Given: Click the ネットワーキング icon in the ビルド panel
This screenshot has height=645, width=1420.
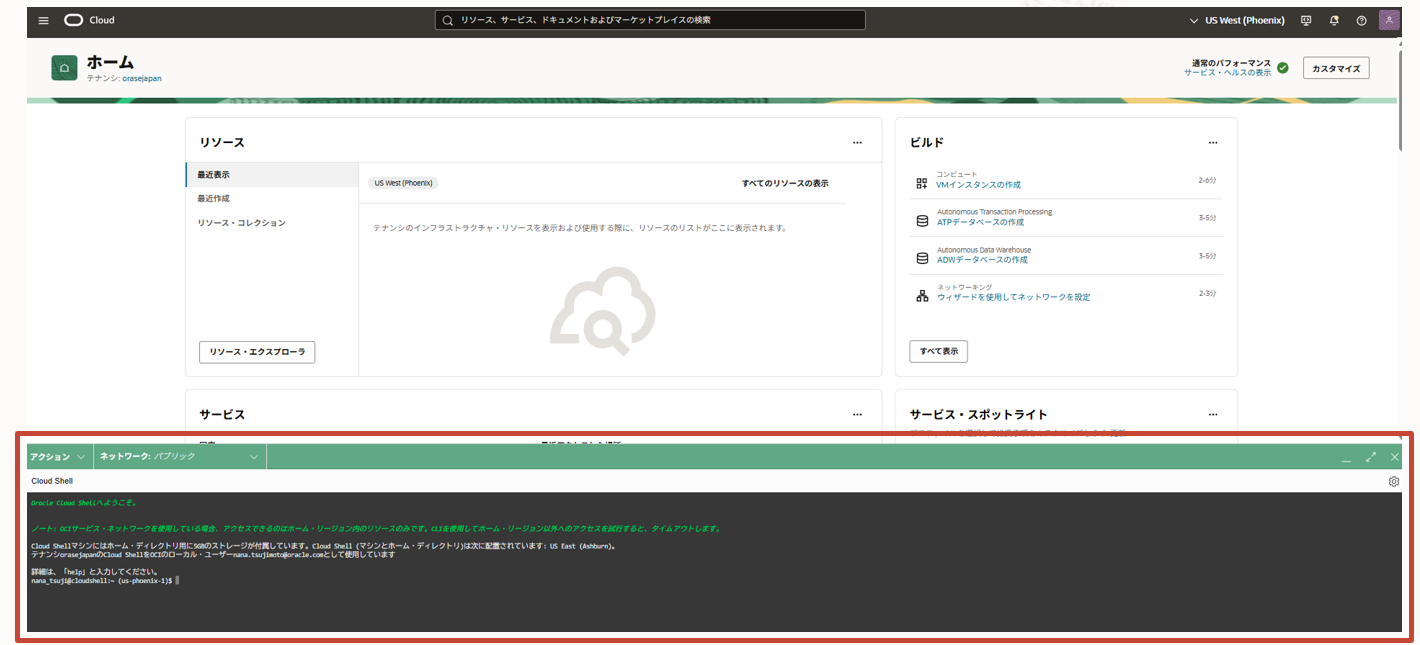Looking at the screenshot, I should pos(921,294).
